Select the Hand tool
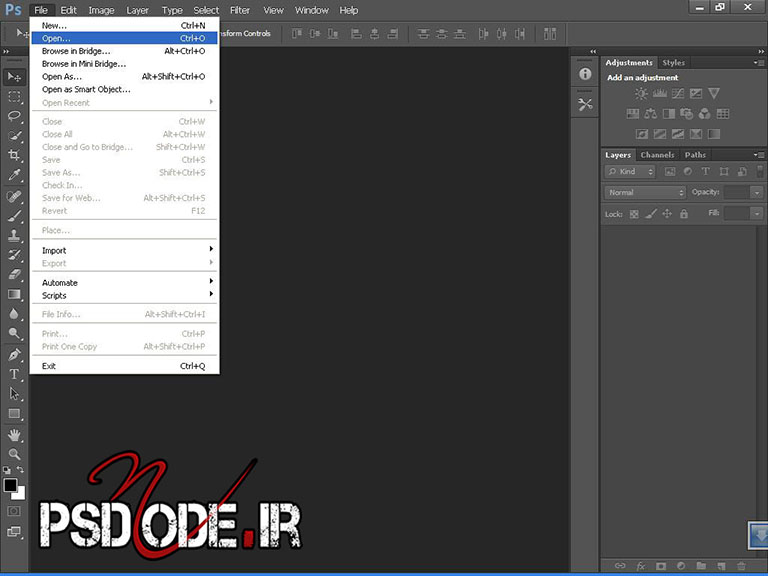Image resolution: width=768 pixels, height=576 pixels. [14, 435]
